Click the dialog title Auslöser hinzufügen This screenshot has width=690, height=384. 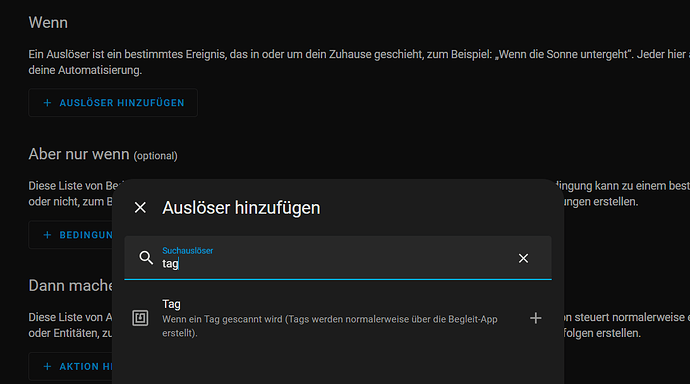pyautogui.click(x=241, y=208)
